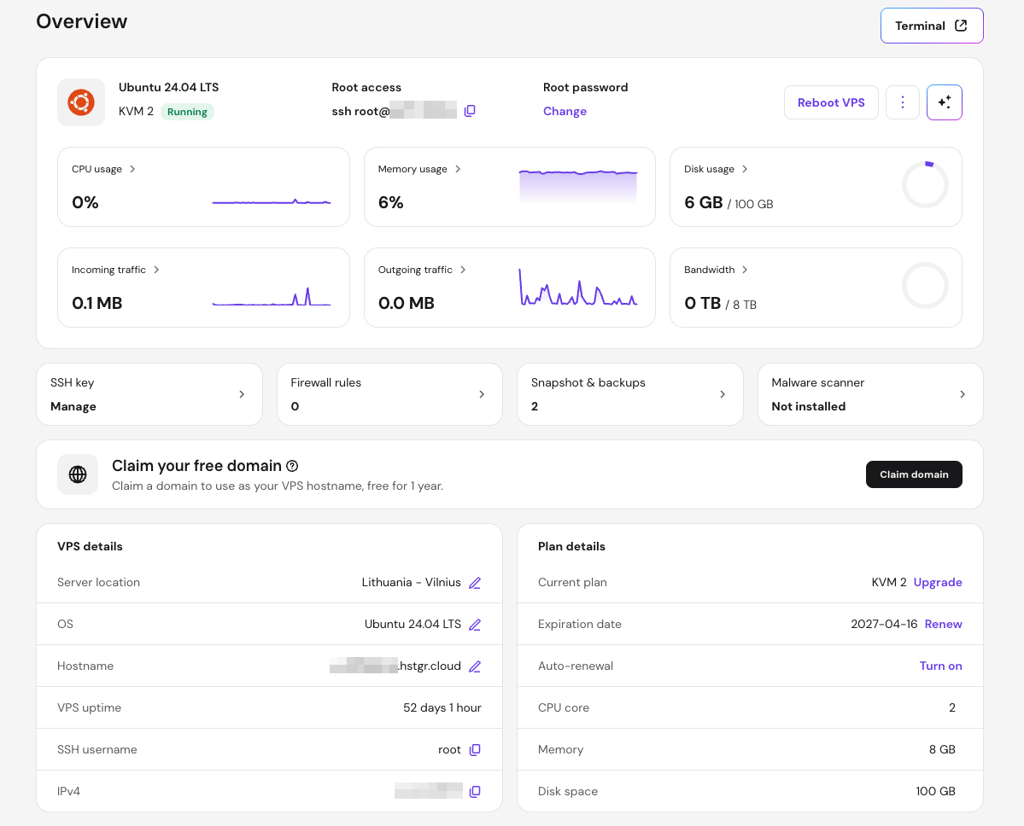Click the Renew expiration link
Image resolution: width=1024 pixels, height=826 pixels.
point(943,624)
